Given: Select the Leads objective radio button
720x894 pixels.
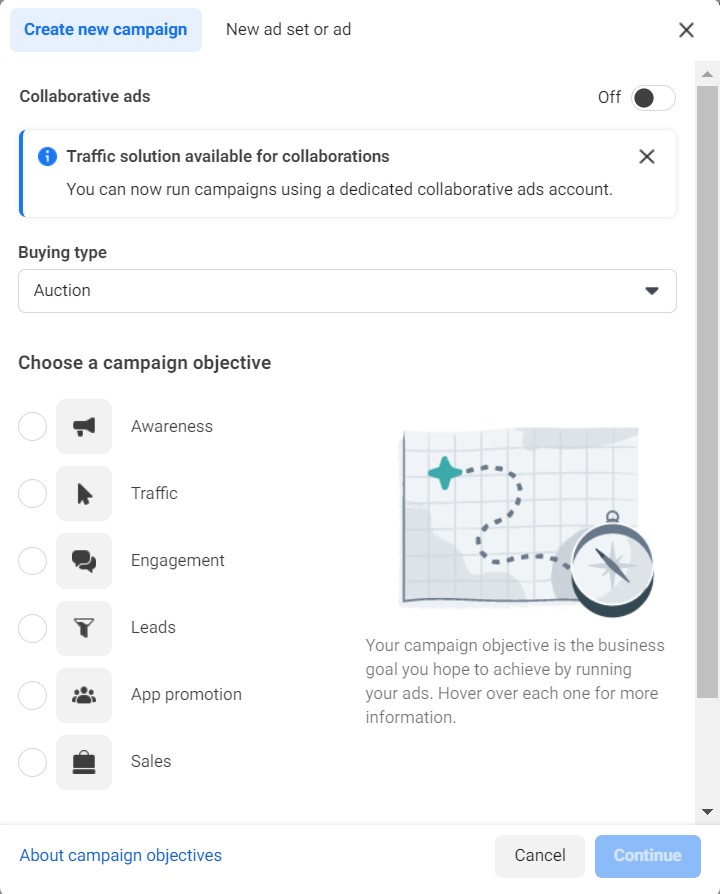Looking at the screenshot, I should click(x=33, y=628).
